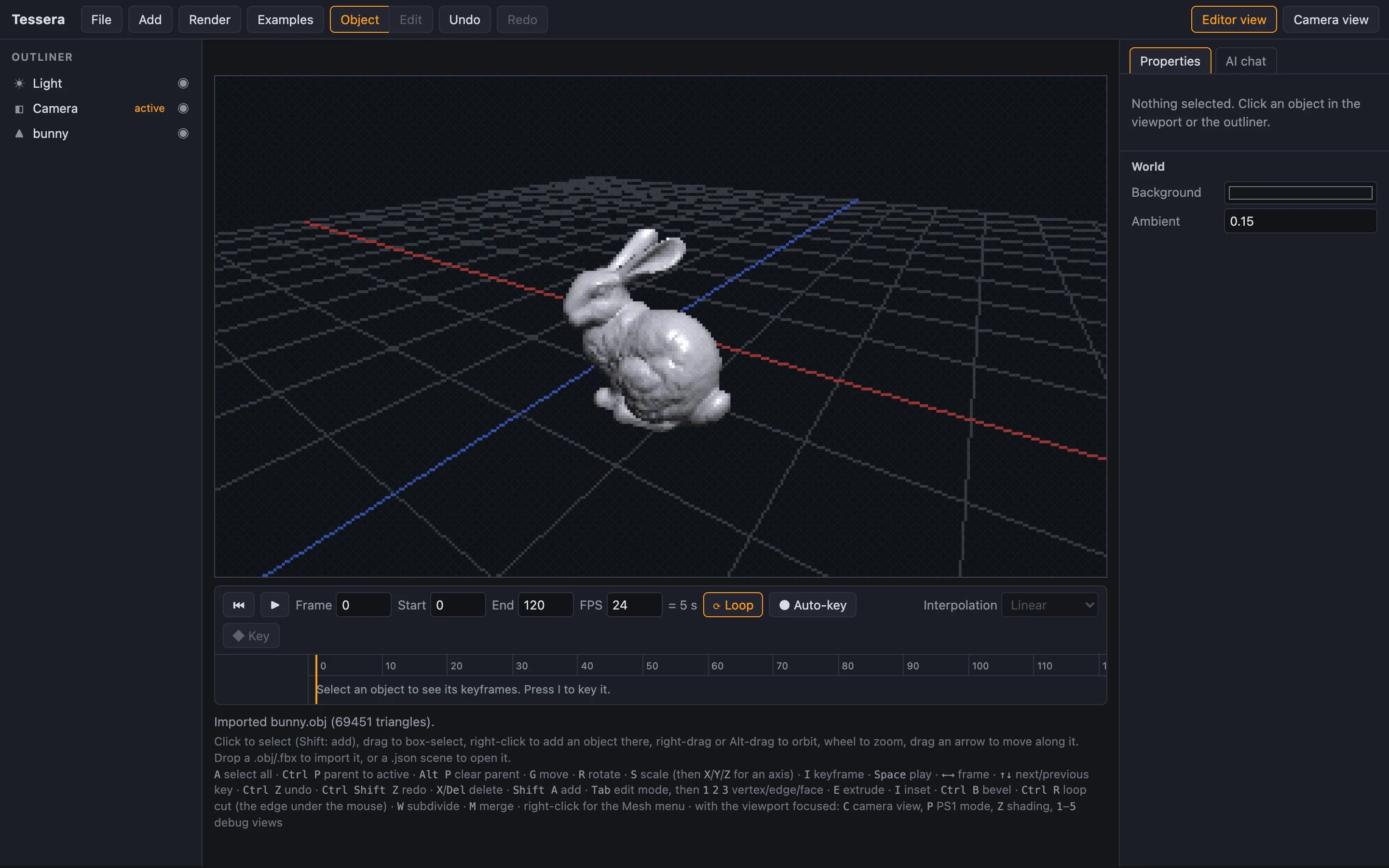Open the World Background color swatch
This screenshot has width=1389, height=868.
point(1300,192)
